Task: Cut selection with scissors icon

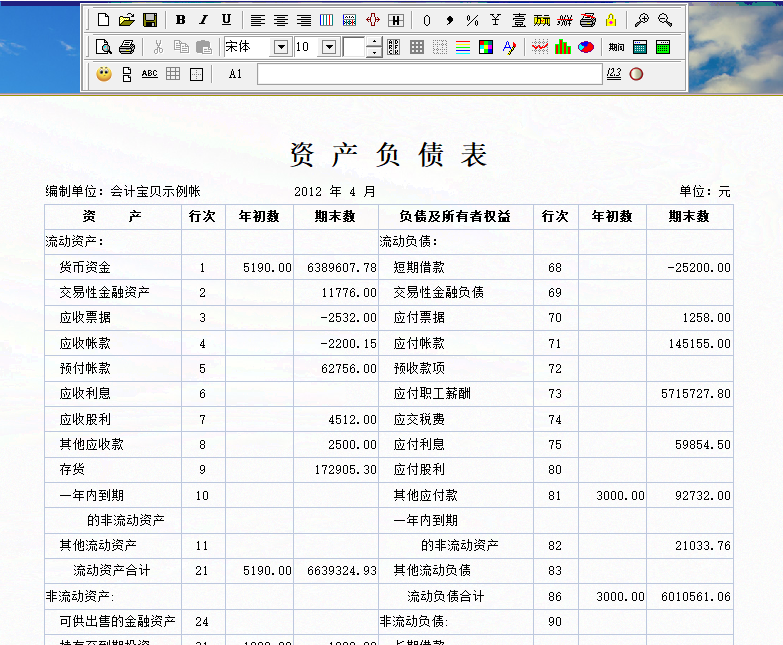Action: coord(158,47)
